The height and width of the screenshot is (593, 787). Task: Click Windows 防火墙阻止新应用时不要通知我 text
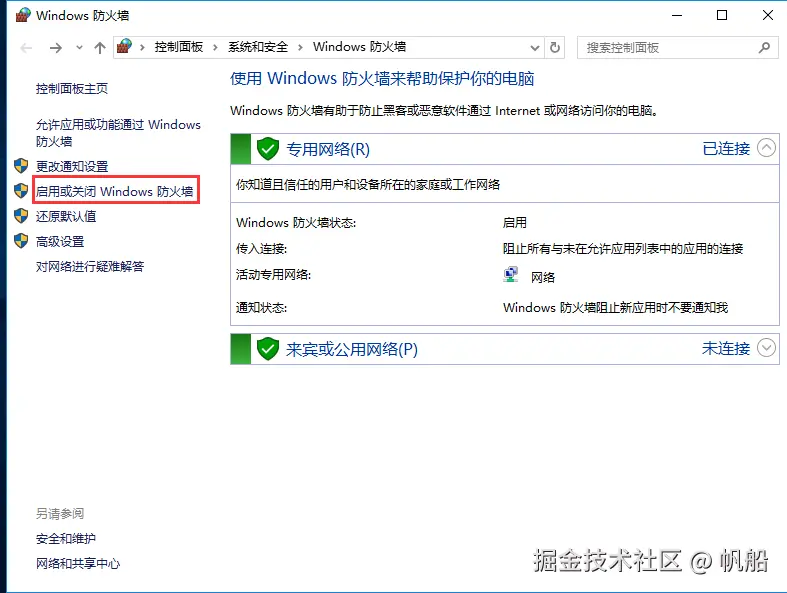(x=615, y=307)
